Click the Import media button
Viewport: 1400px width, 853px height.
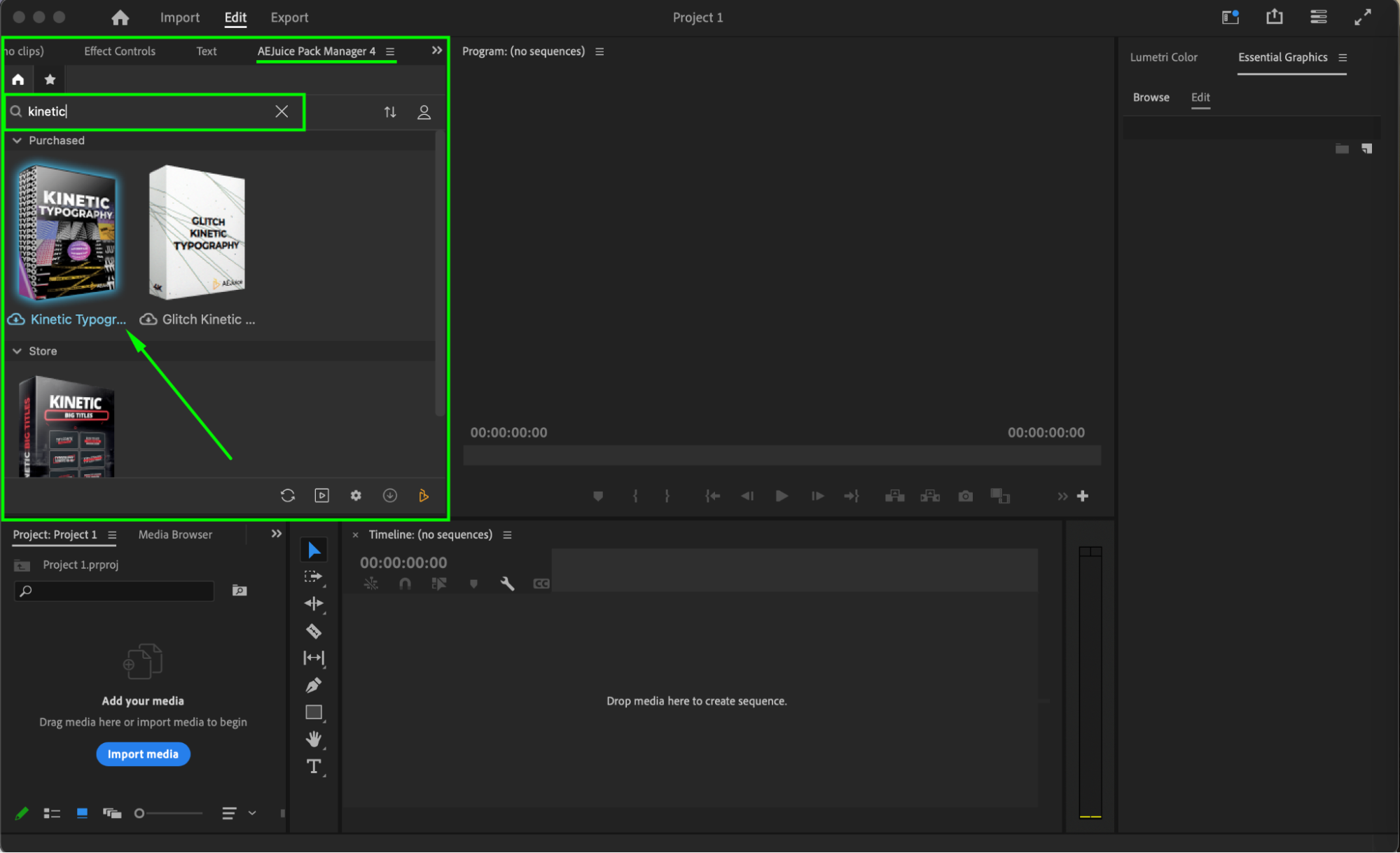click(143, 754)
